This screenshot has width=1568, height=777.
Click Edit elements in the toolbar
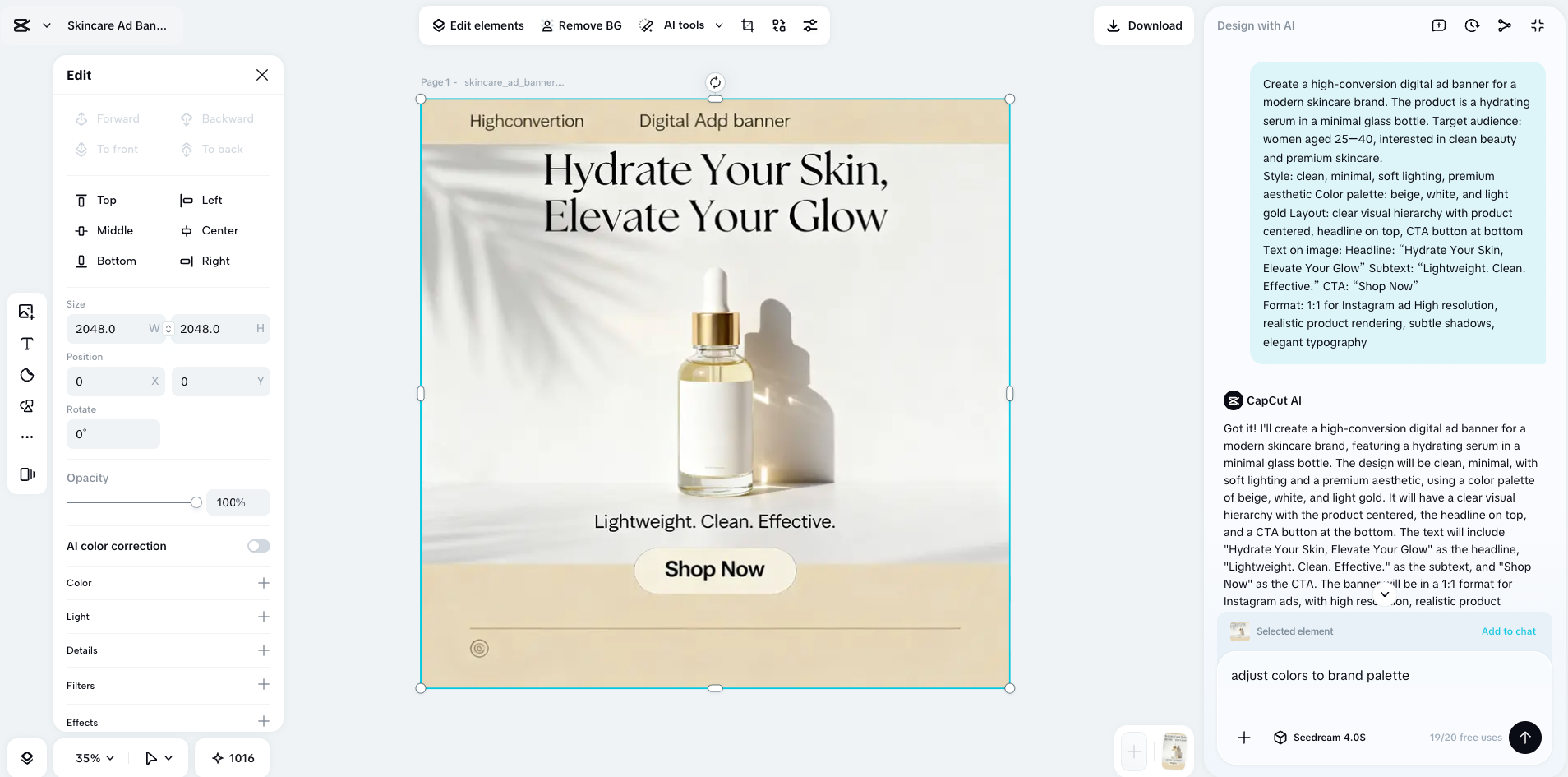tap(477, 25)
